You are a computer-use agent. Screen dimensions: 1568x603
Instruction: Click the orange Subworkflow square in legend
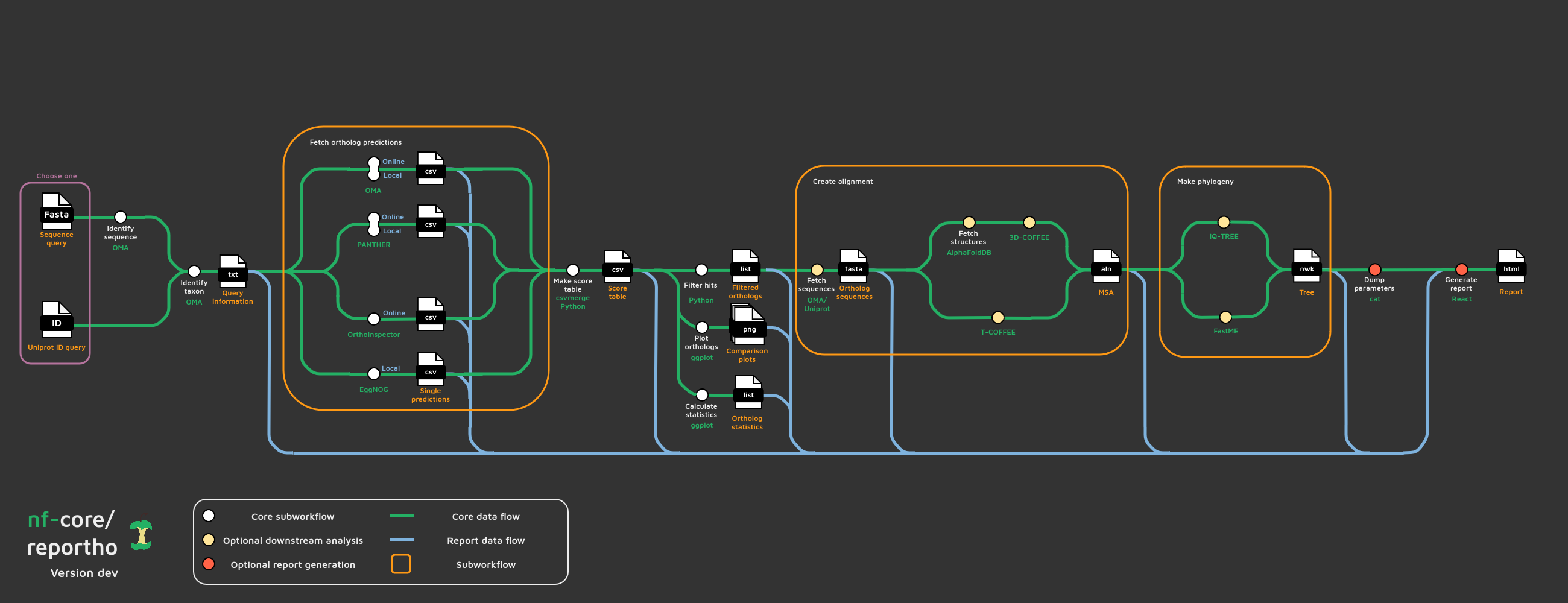coord(400,564)
